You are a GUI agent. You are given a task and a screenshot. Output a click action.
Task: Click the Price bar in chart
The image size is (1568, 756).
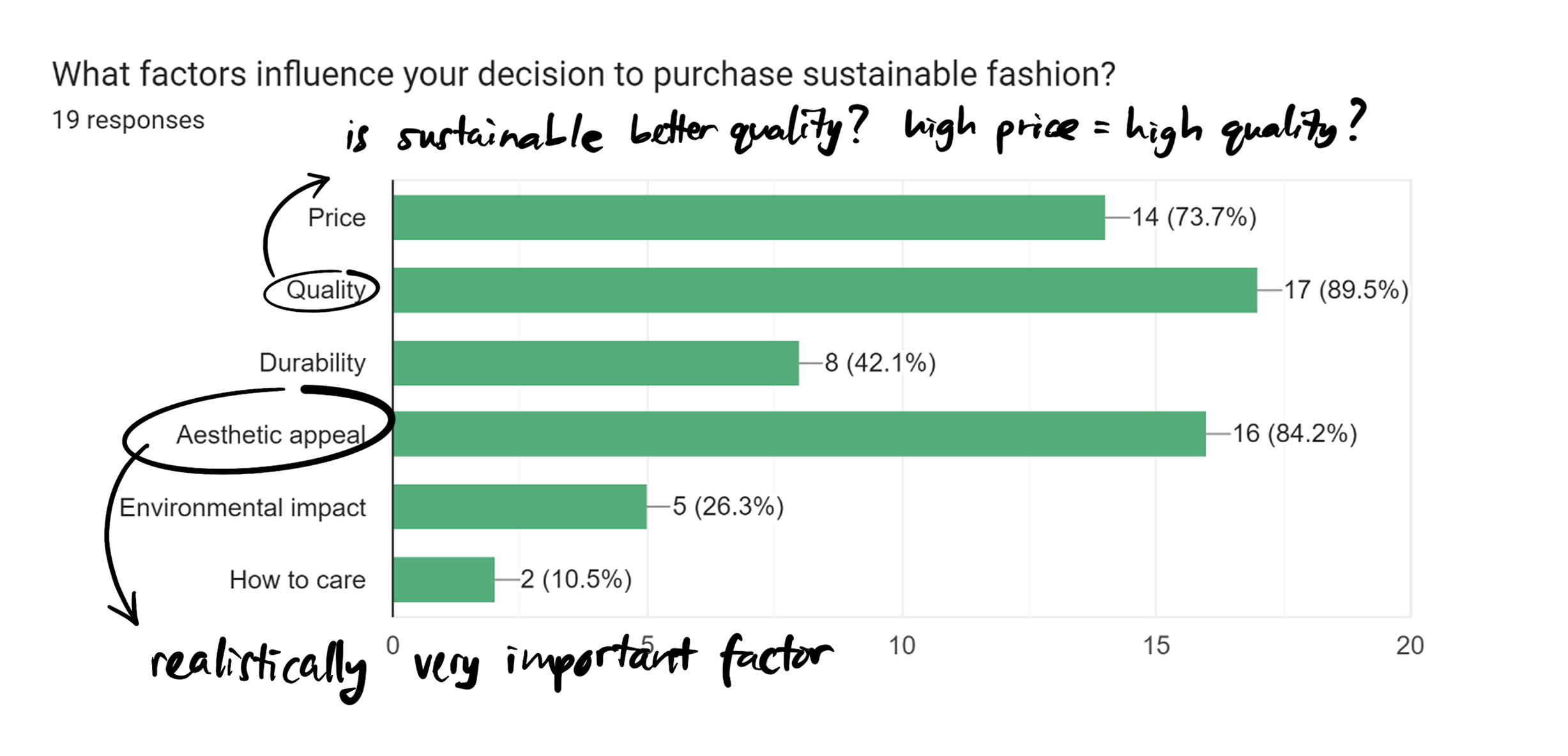coord(749,218)
